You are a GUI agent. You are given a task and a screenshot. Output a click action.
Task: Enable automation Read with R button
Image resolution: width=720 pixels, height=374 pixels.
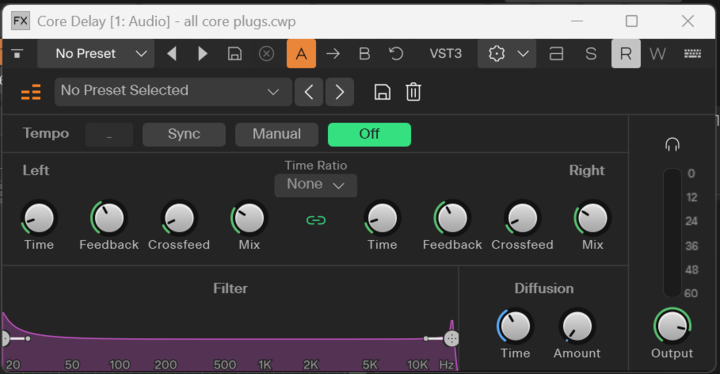626,54
